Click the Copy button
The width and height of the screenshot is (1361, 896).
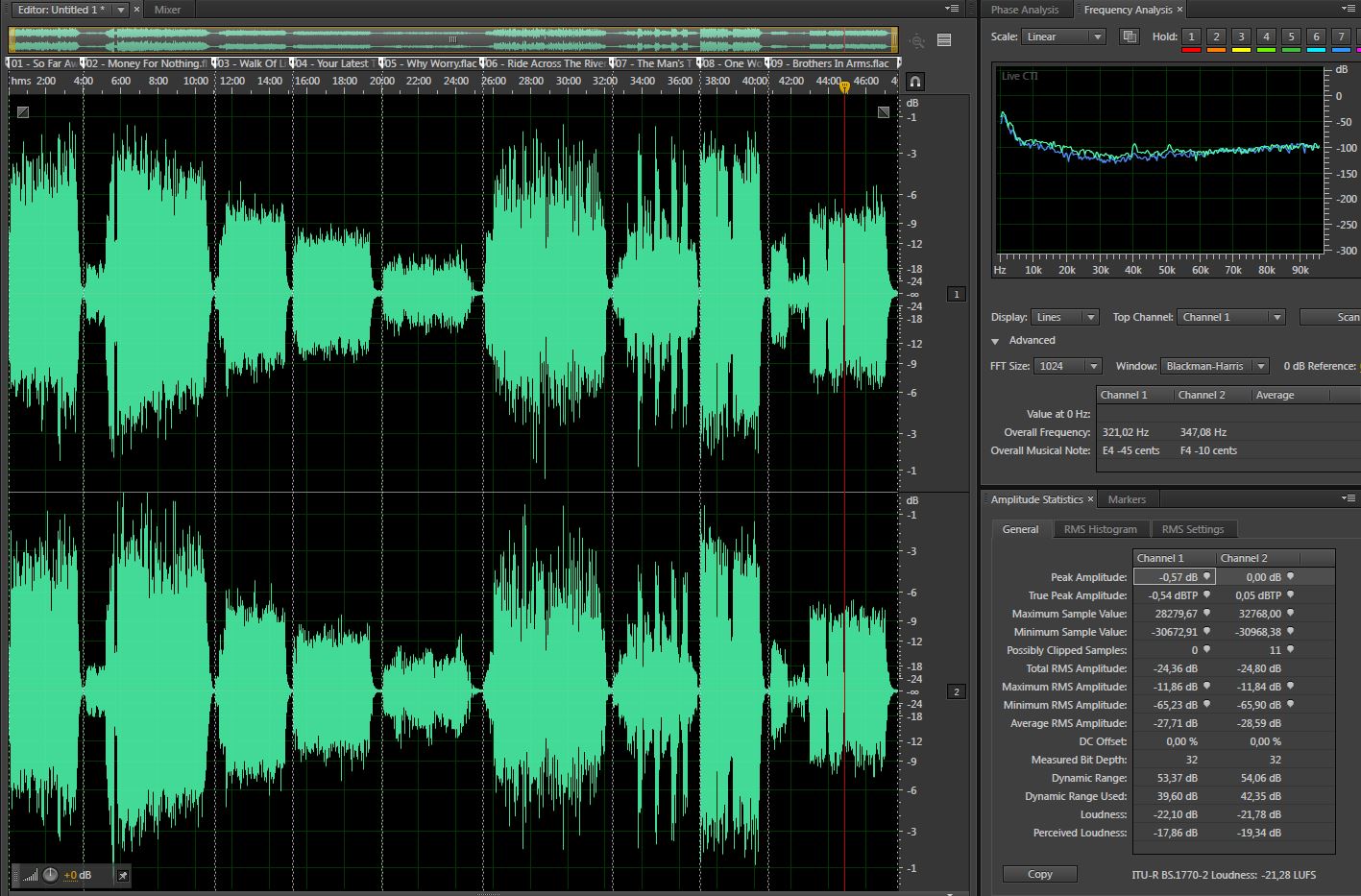tap(1039, 874)
